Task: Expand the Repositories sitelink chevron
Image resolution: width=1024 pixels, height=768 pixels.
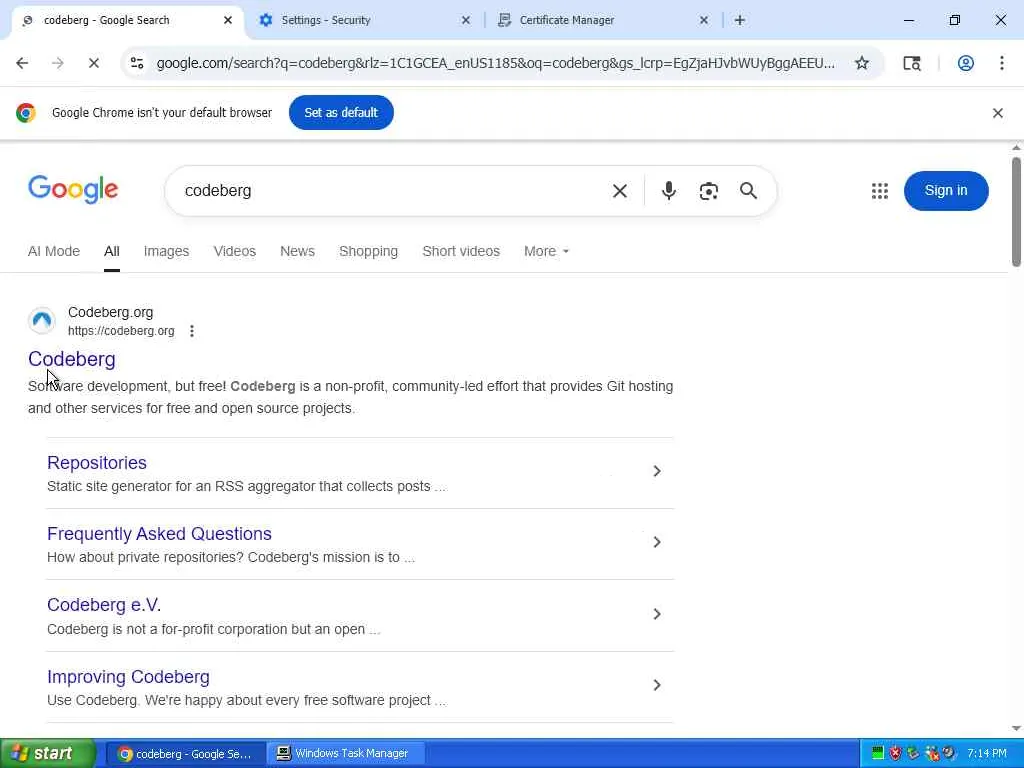Action: 657,471
